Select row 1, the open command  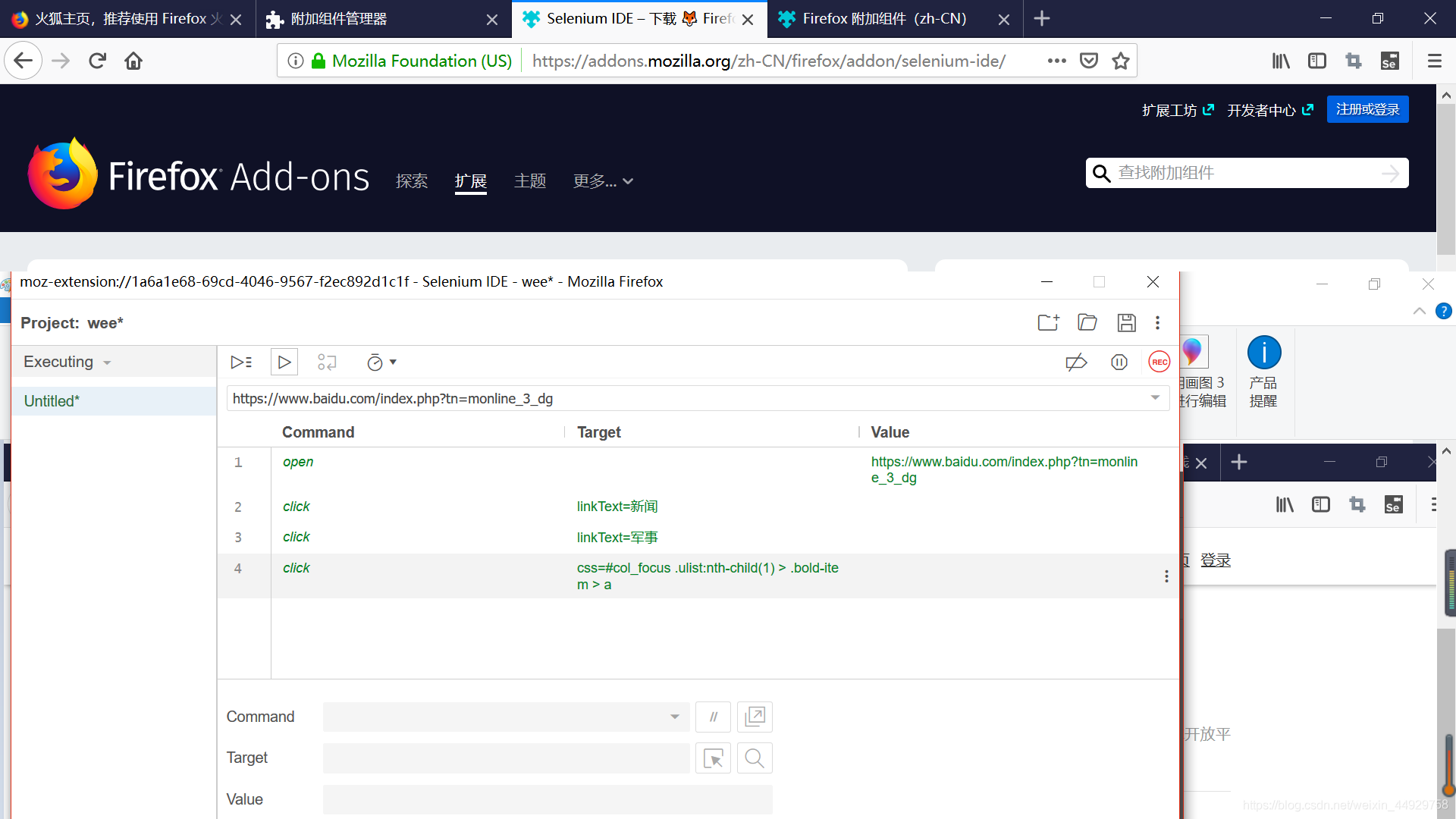click(698, 469)
